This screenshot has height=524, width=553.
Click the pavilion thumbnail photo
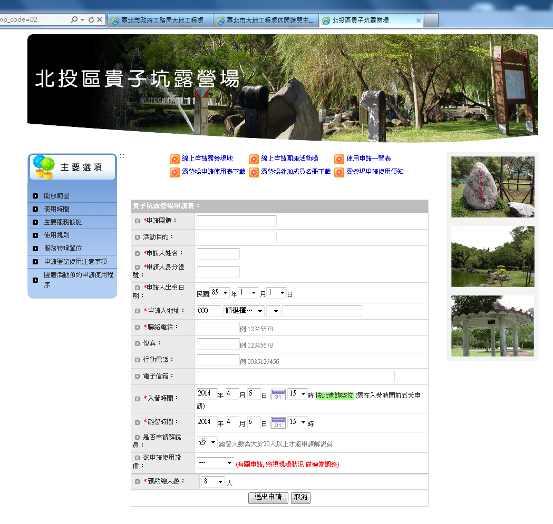coord(493,326)
